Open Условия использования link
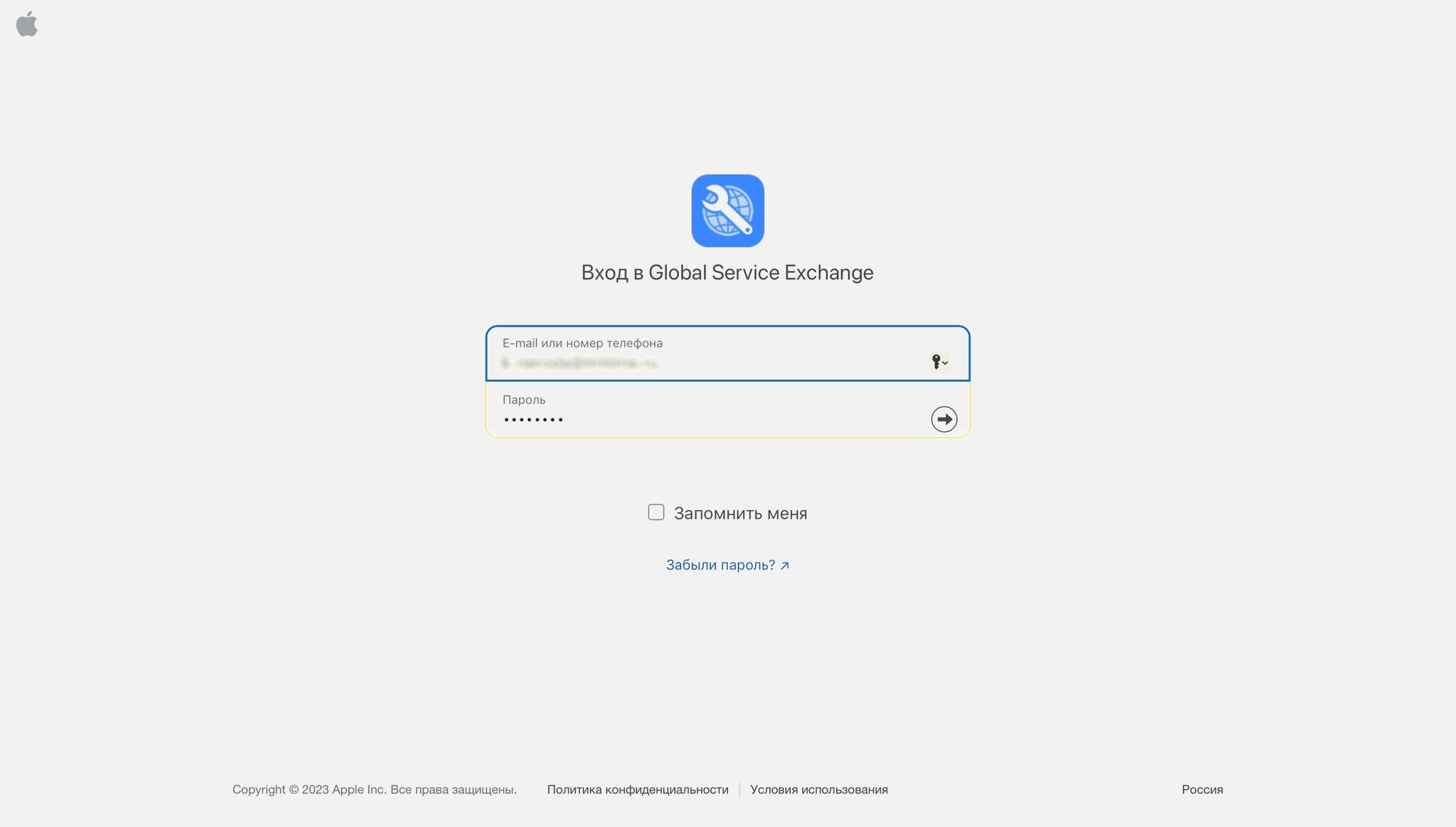The width and height of the screenshot is (1456, 827). tap(819, 790)
